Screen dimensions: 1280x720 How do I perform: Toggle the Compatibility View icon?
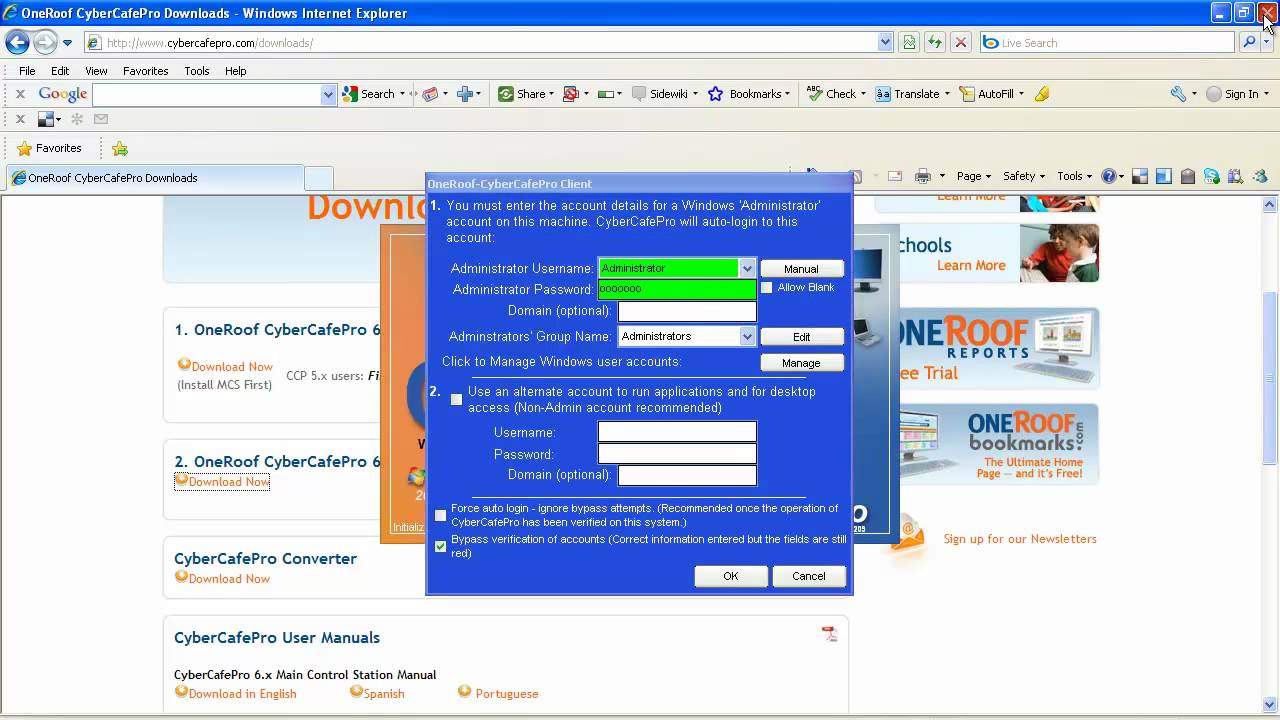coord(909,42)
